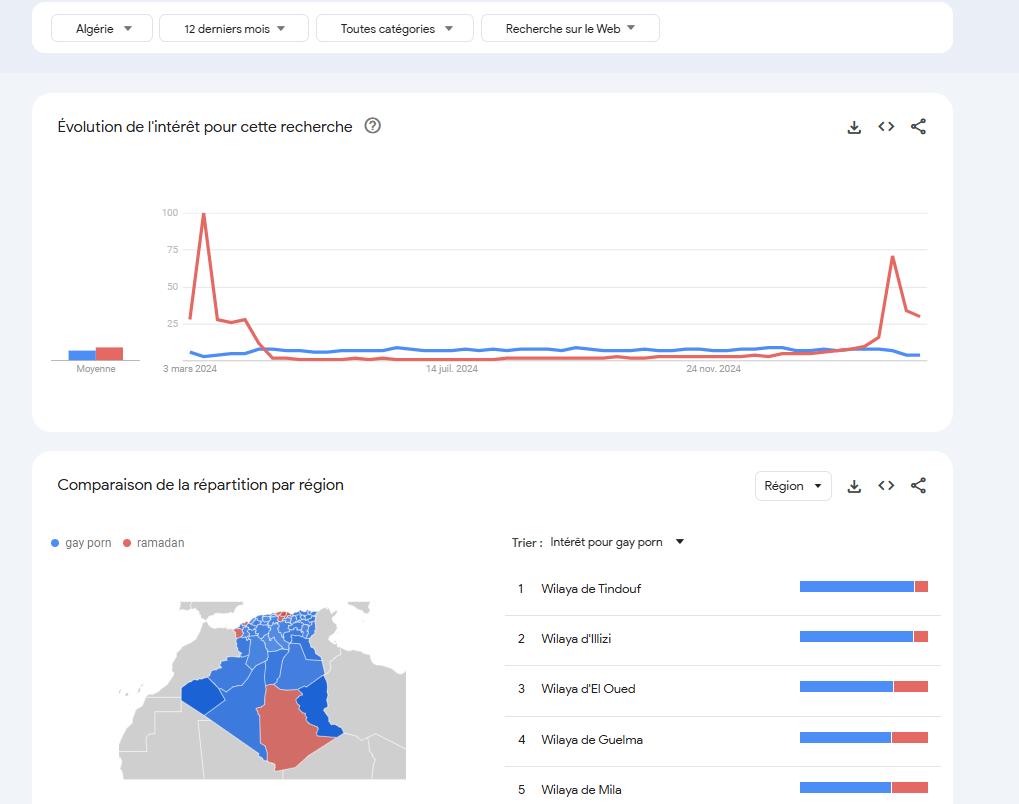Screen dimensions: 1019x804
Task: Open embed code for interest over time chart
Action: pyautogui.click(x=886, y=127)
